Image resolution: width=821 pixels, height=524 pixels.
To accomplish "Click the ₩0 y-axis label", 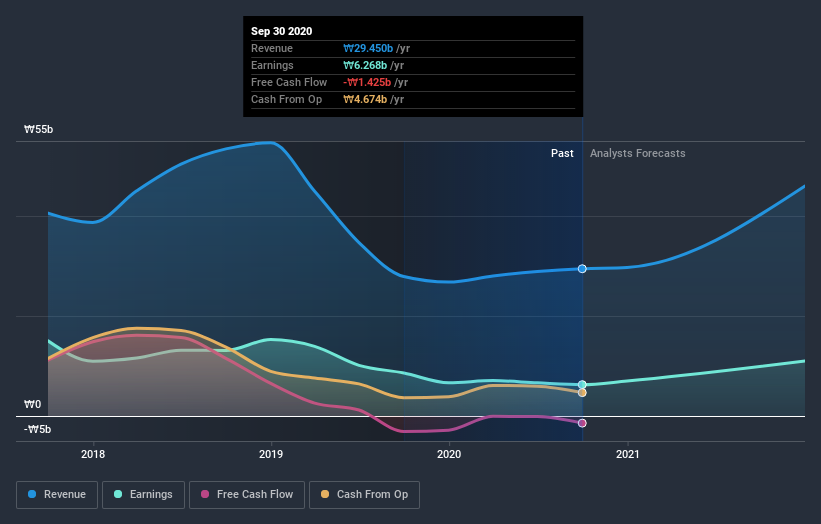I will coord(32,404).
